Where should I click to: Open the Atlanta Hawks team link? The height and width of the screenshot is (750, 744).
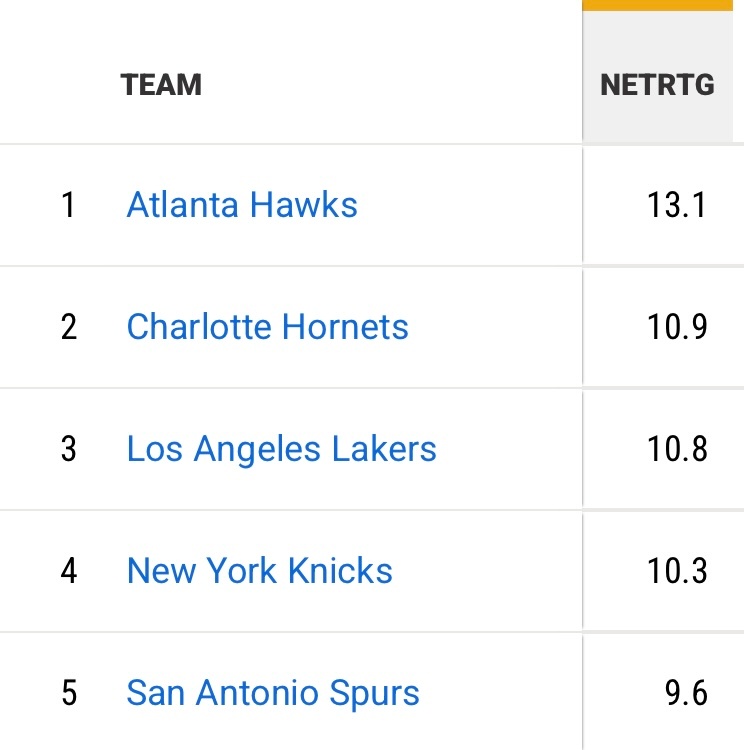[x=242, y=205]
